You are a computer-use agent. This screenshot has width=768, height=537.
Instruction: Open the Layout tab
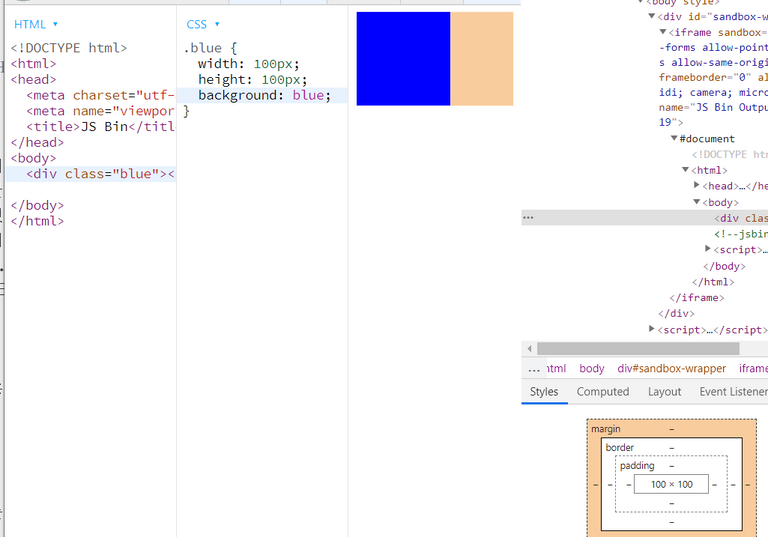coord(664,391)
